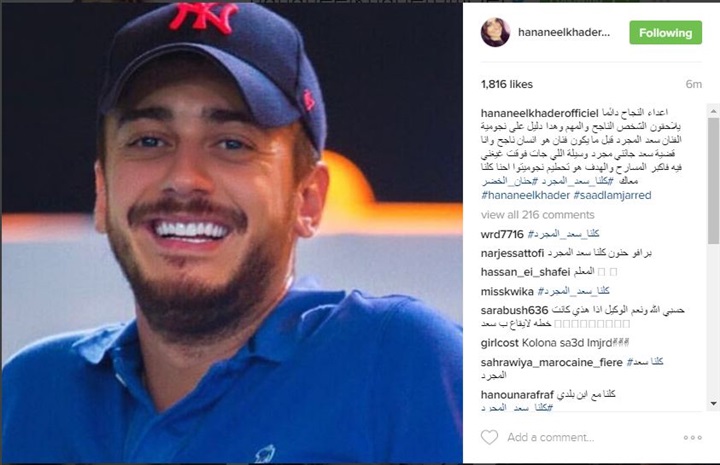
Task: Click the scrollbar up arrow
Action: pos(714,111)
